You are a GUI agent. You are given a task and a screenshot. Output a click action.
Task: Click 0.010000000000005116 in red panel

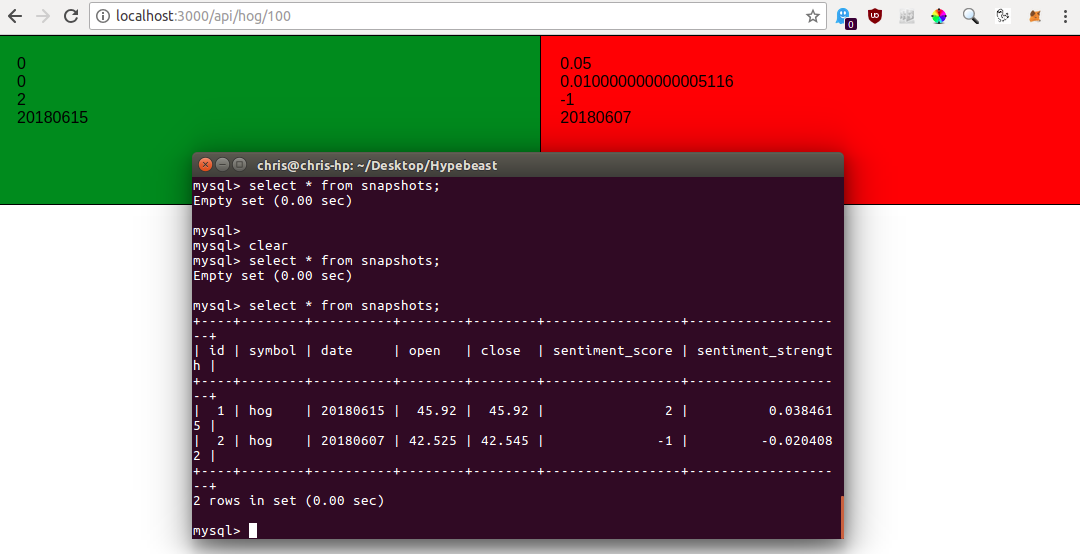(647, 81)
